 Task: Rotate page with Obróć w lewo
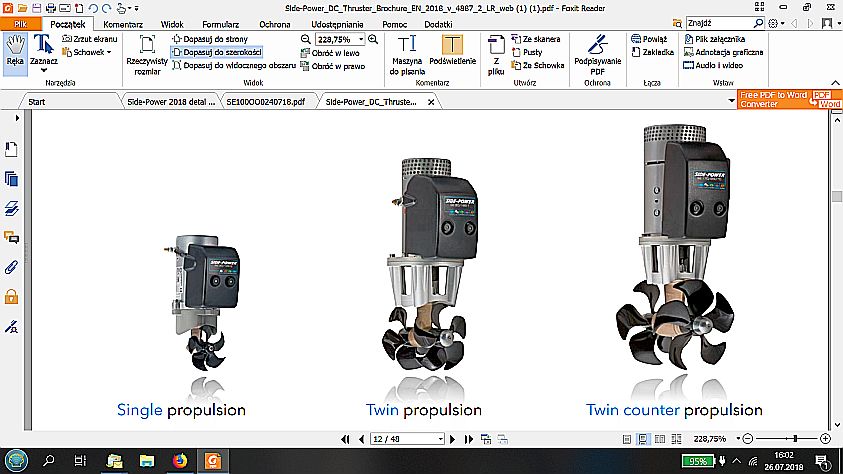click(330, 53)
